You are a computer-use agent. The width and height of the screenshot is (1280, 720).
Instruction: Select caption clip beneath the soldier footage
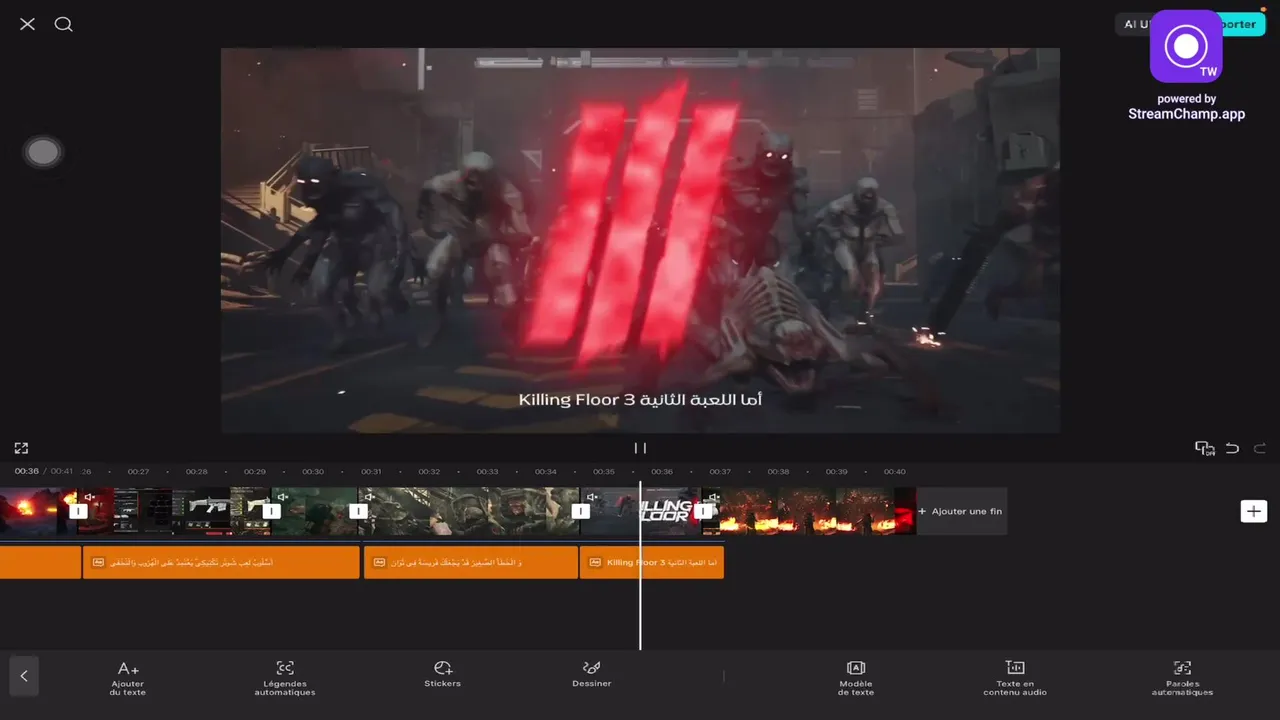click(471, 562)
